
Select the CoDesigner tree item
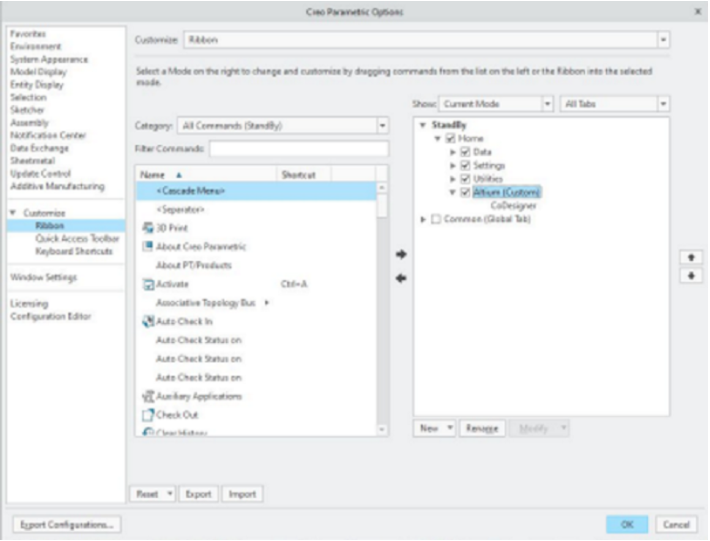[x=513, y=206]
